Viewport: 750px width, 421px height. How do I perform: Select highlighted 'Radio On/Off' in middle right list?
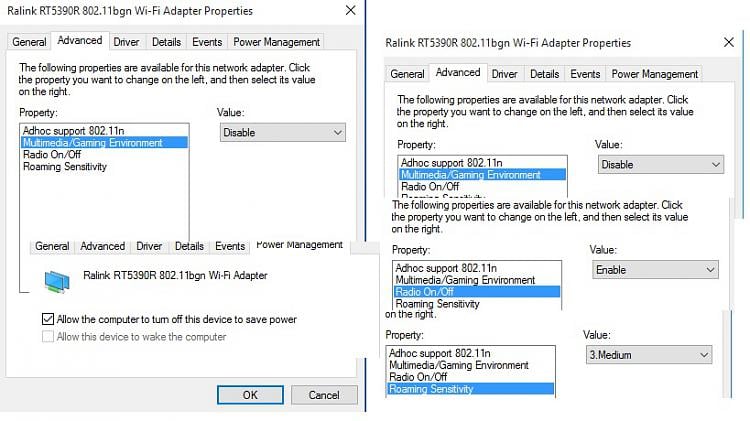click(477, 292)
